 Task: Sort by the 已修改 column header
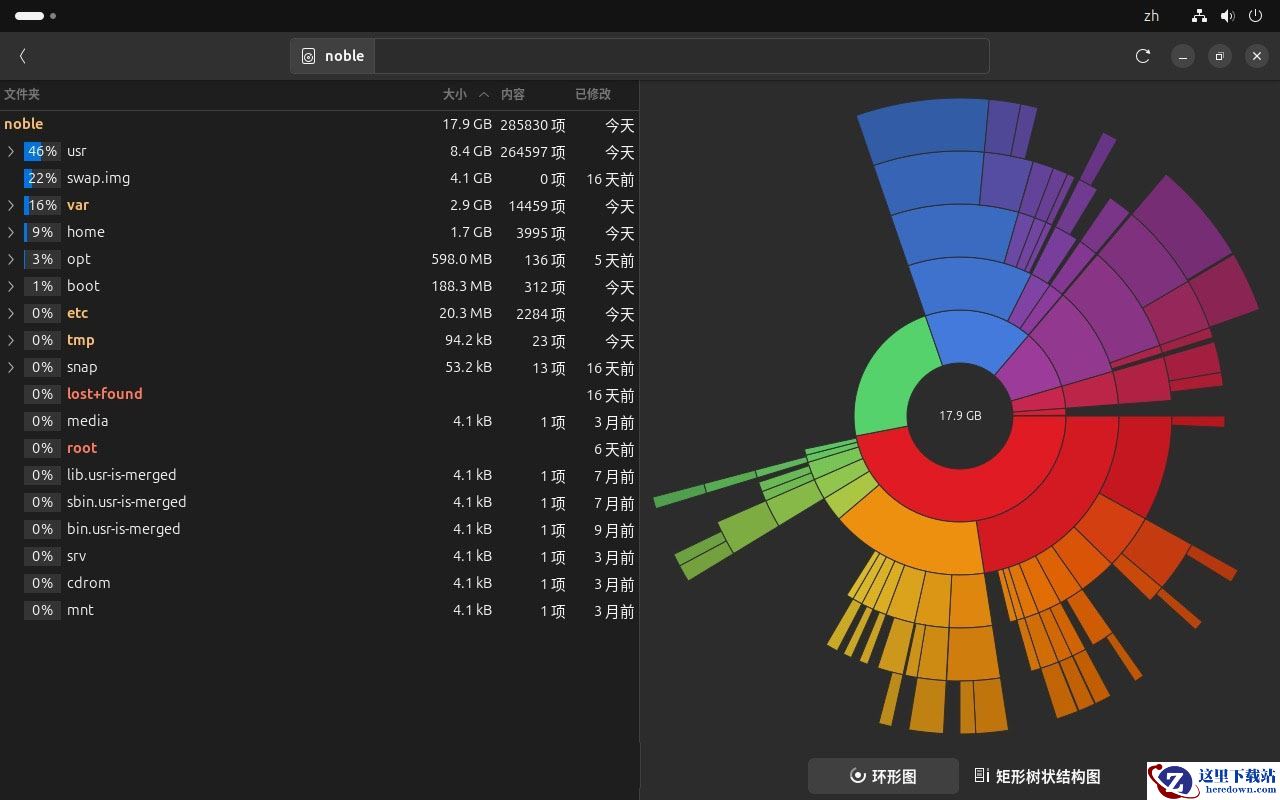coord(593,94)
